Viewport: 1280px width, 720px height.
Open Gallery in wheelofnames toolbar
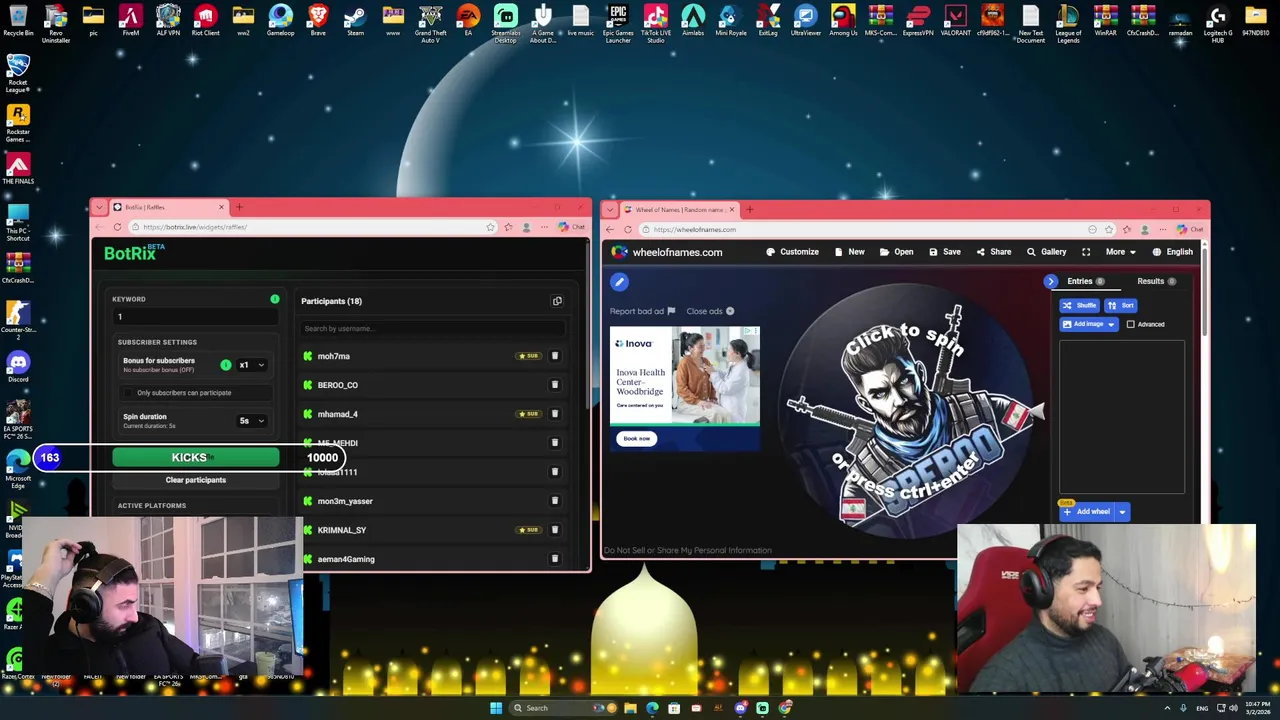coord(1046,252)
